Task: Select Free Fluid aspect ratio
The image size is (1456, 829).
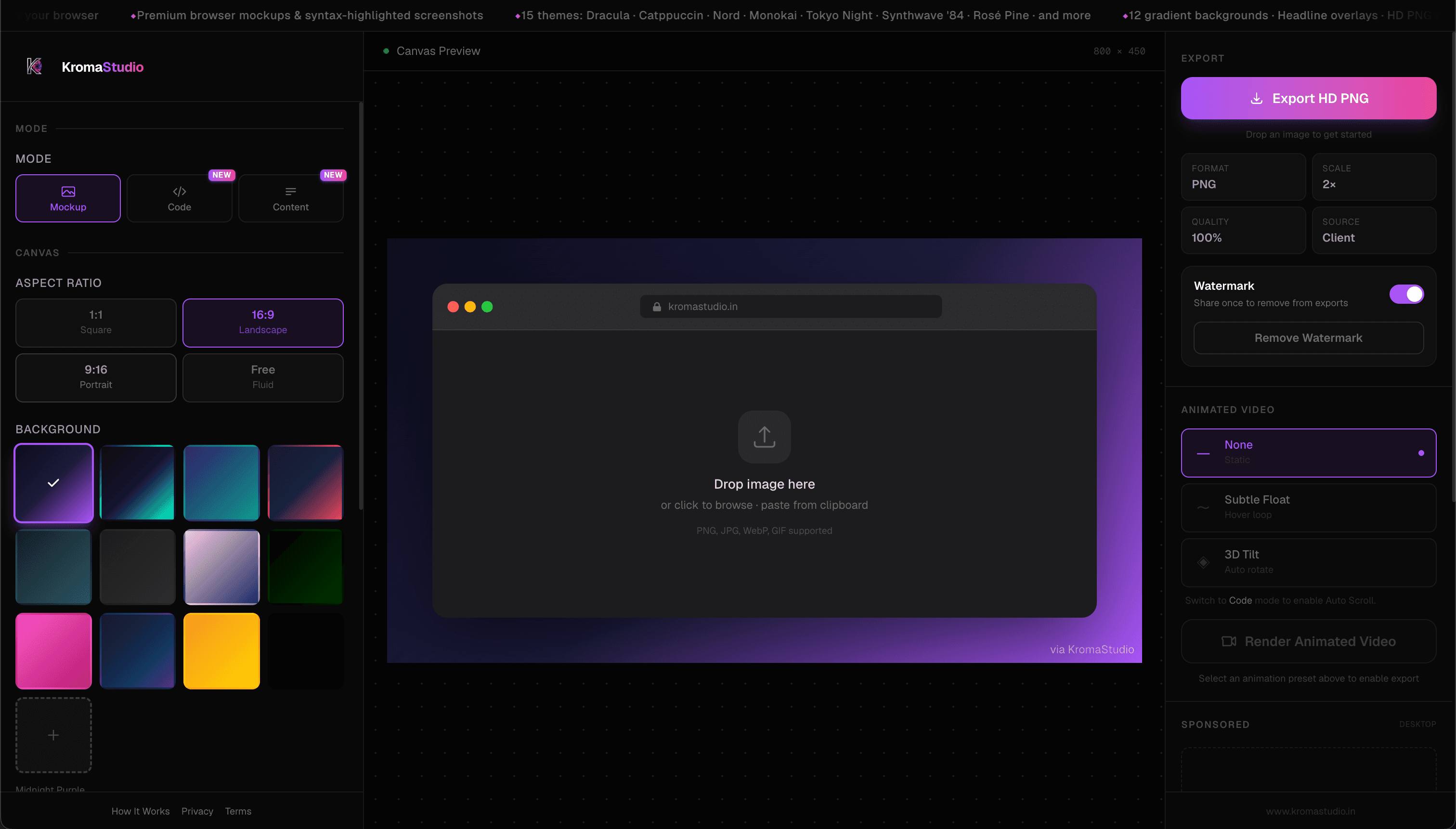Action: point(263,377)
